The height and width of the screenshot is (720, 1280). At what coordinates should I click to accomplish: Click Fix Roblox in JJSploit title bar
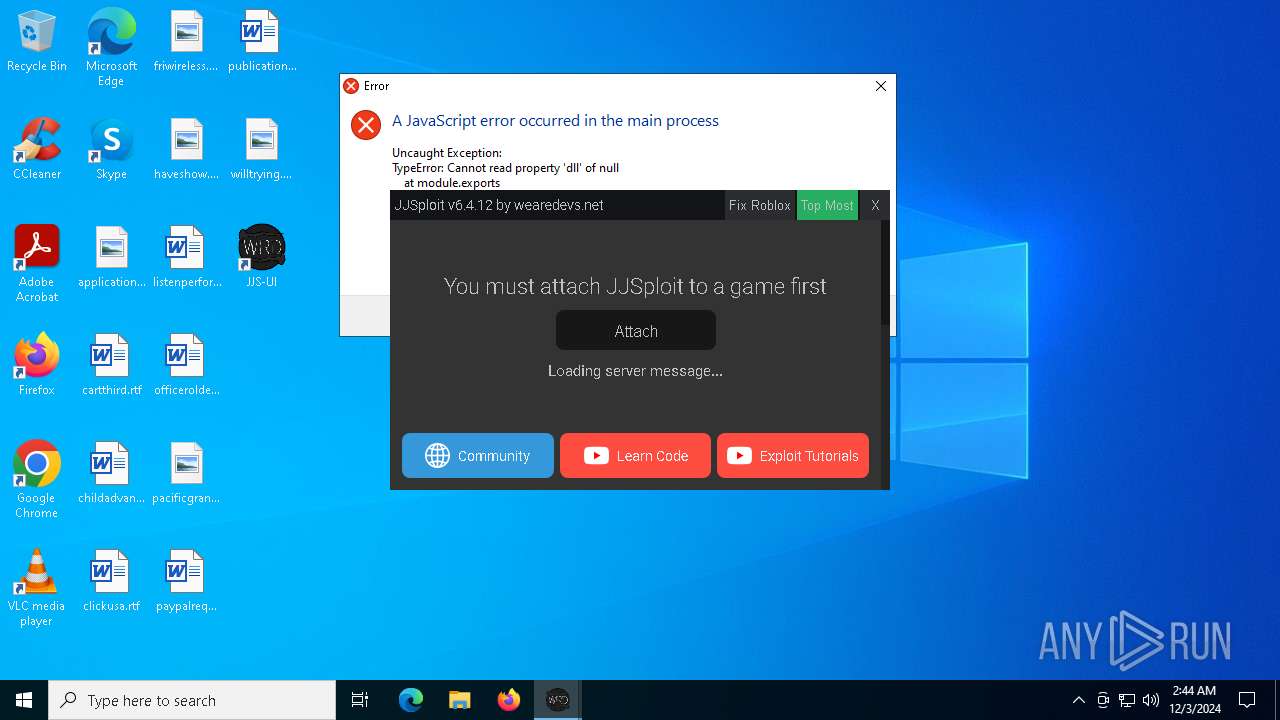click(x=760, y=205)
